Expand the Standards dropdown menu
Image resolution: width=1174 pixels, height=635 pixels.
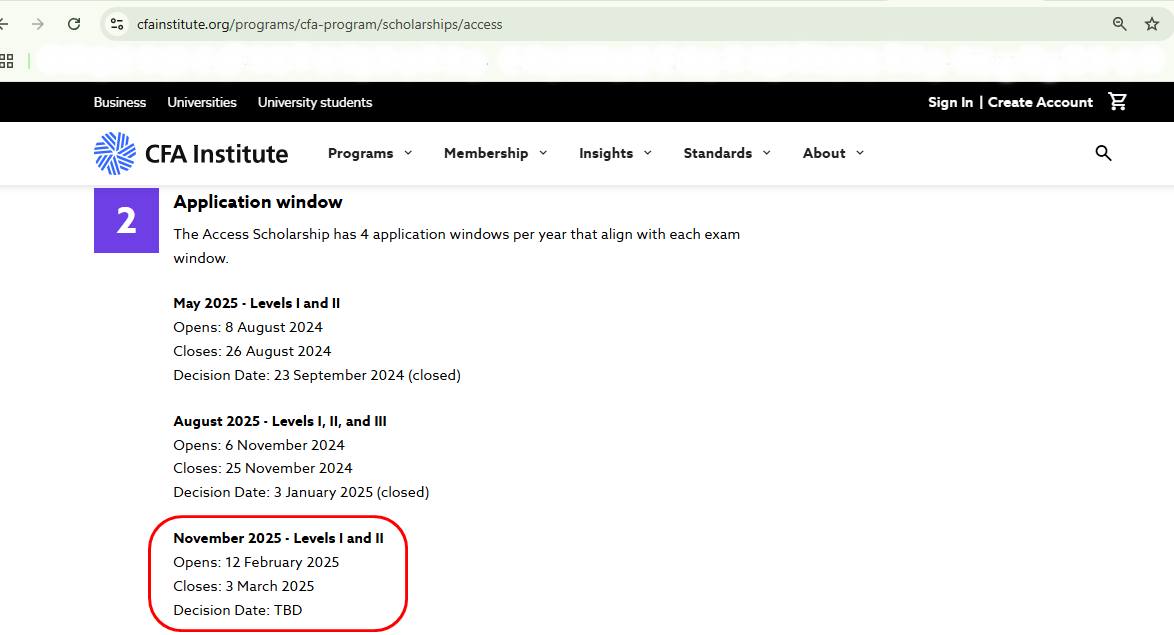pyautogui.click(x=726, y=154)
